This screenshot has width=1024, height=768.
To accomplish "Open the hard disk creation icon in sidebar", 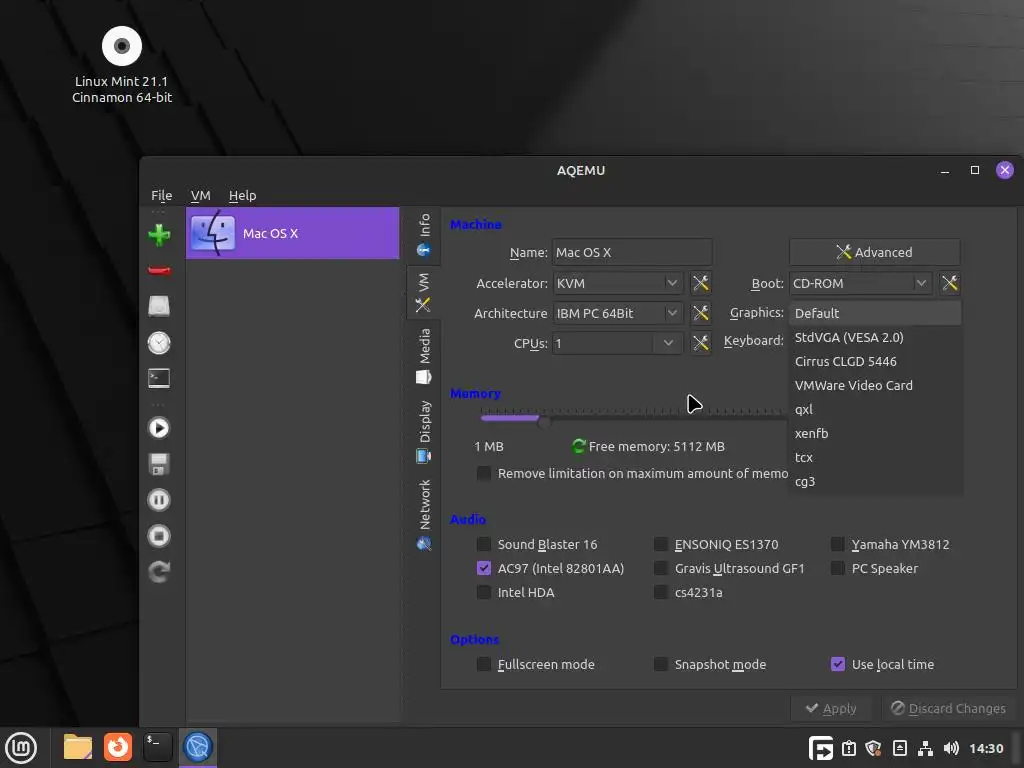I will click(159, 306).
